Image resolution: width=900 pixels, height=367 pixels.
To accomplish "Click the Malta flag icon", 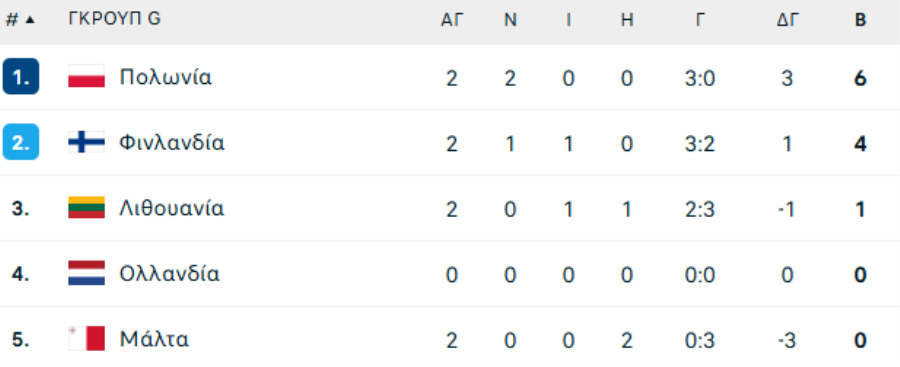I will click(x=87, y=338).
